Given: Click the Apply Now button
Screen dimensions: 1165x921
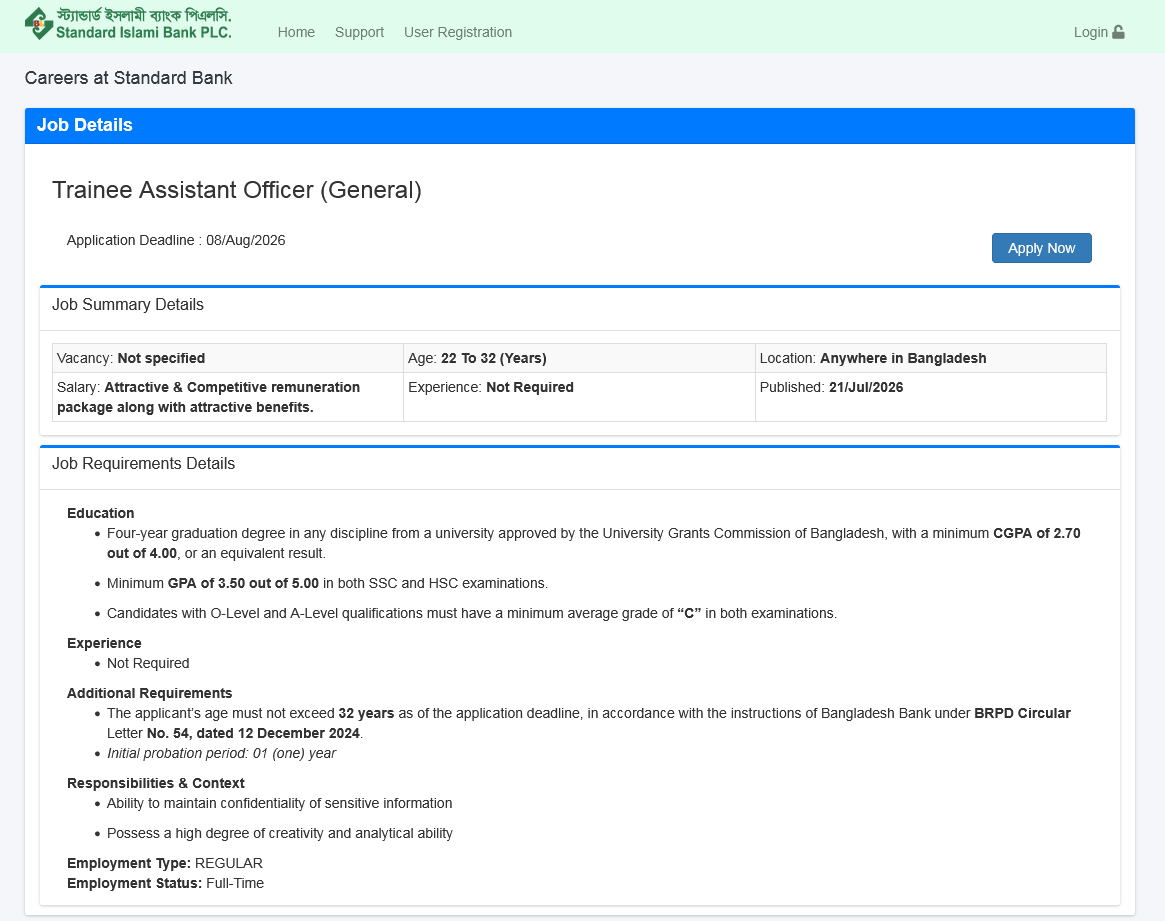Looking at the screenshot, I should coord(1041,248).
